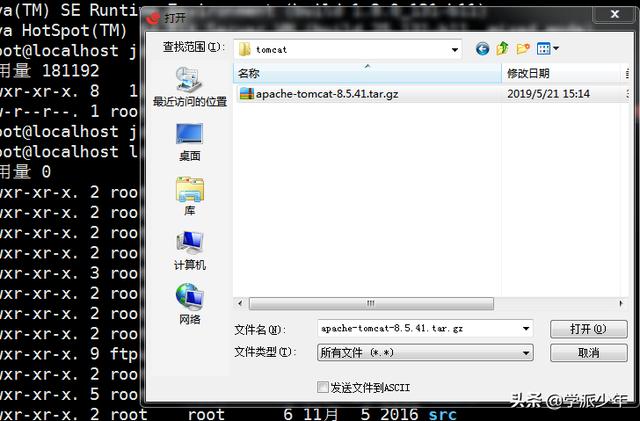
Task: Click modified date 2019/5/21 15:14
Action: click(548, 94)
